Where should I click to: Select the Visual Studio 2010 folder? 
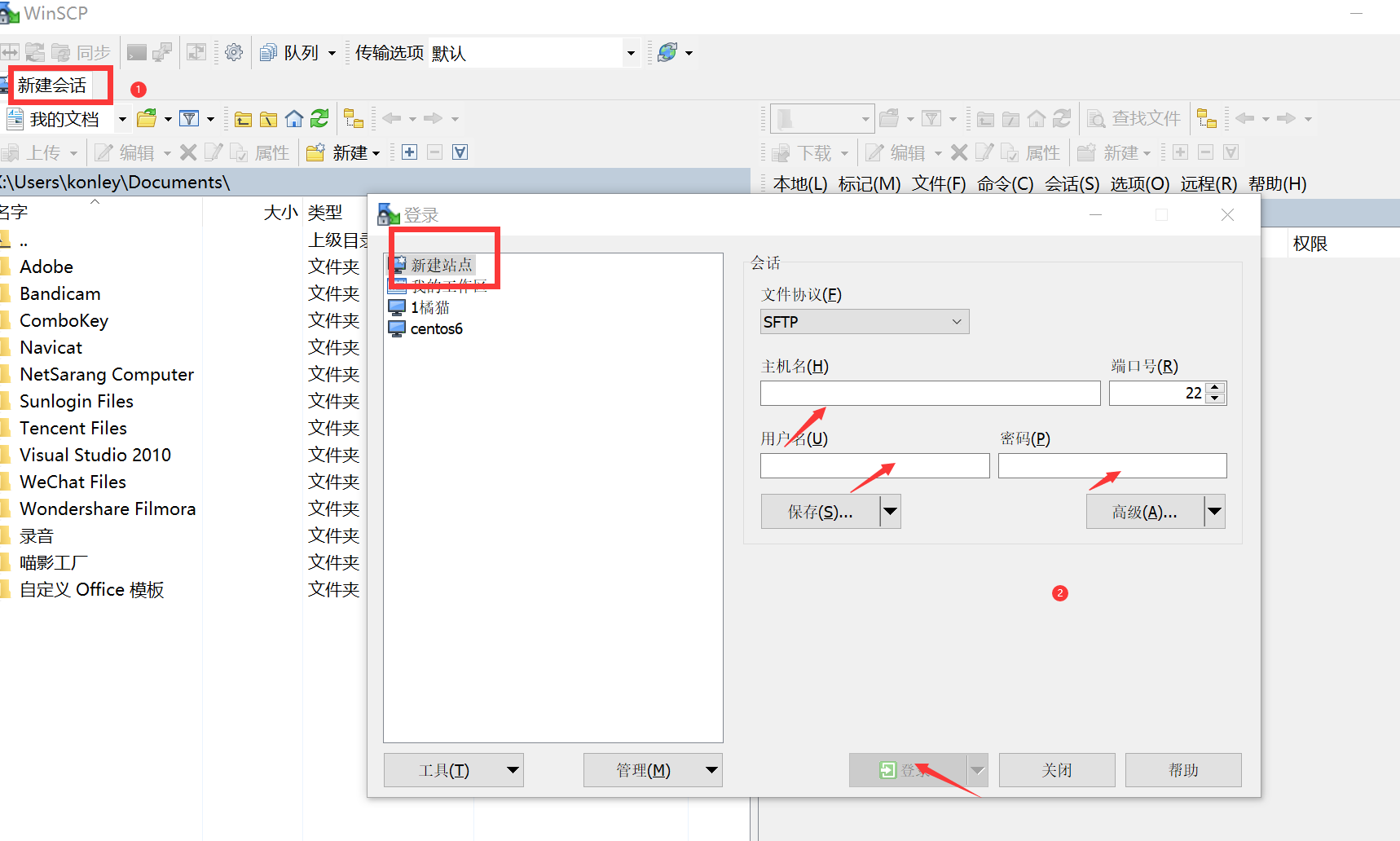coord(95,455)
